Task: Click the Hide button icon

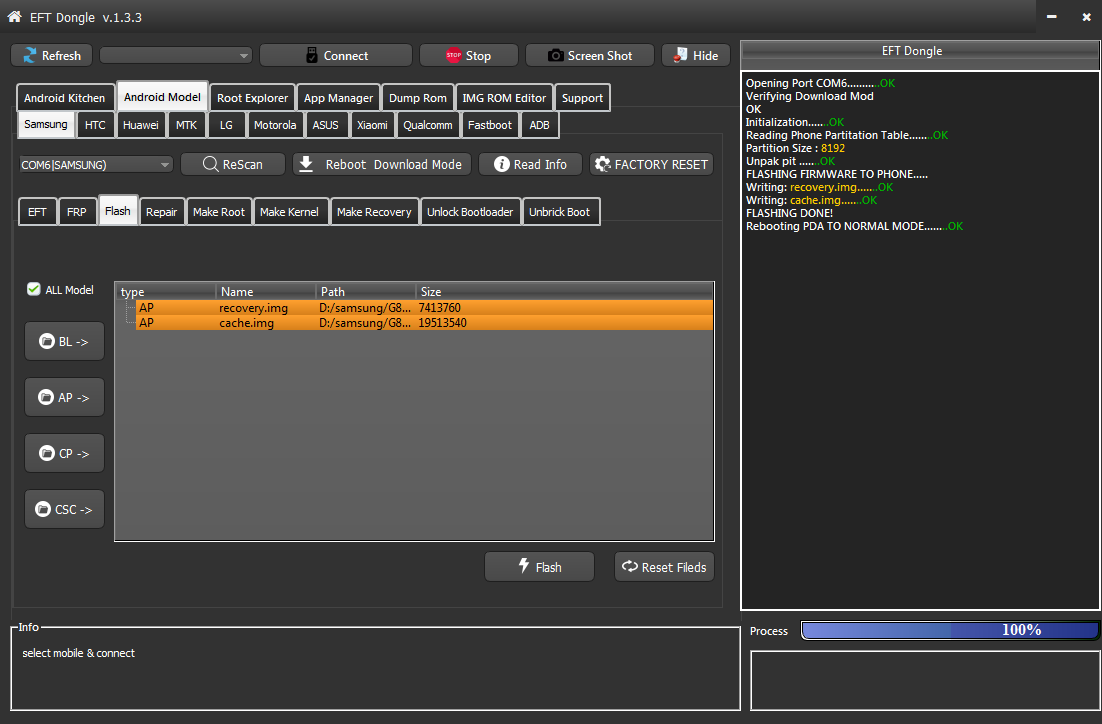Action: (680, 55)
